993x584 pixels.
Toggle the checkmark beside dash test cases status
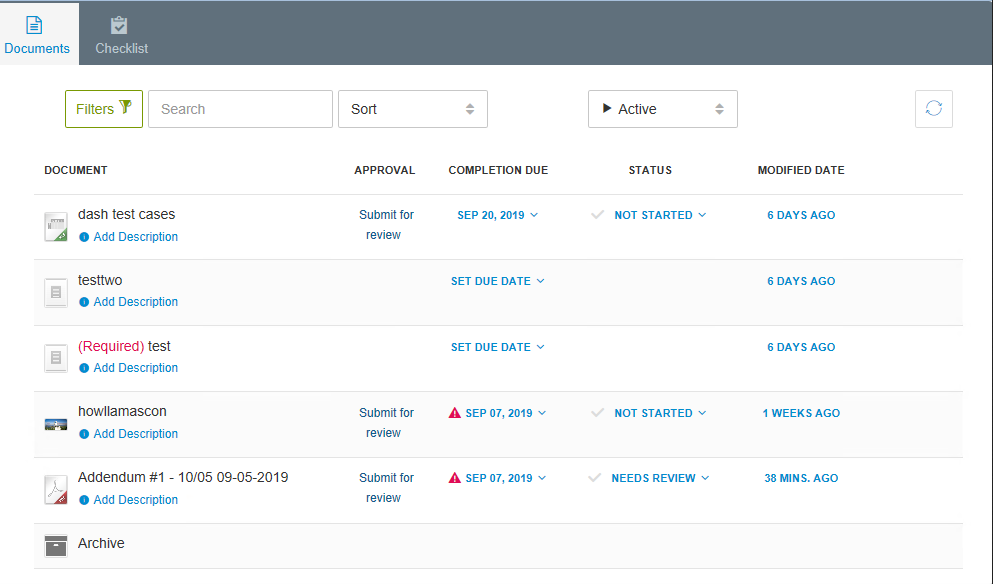[x=596, y=215]
